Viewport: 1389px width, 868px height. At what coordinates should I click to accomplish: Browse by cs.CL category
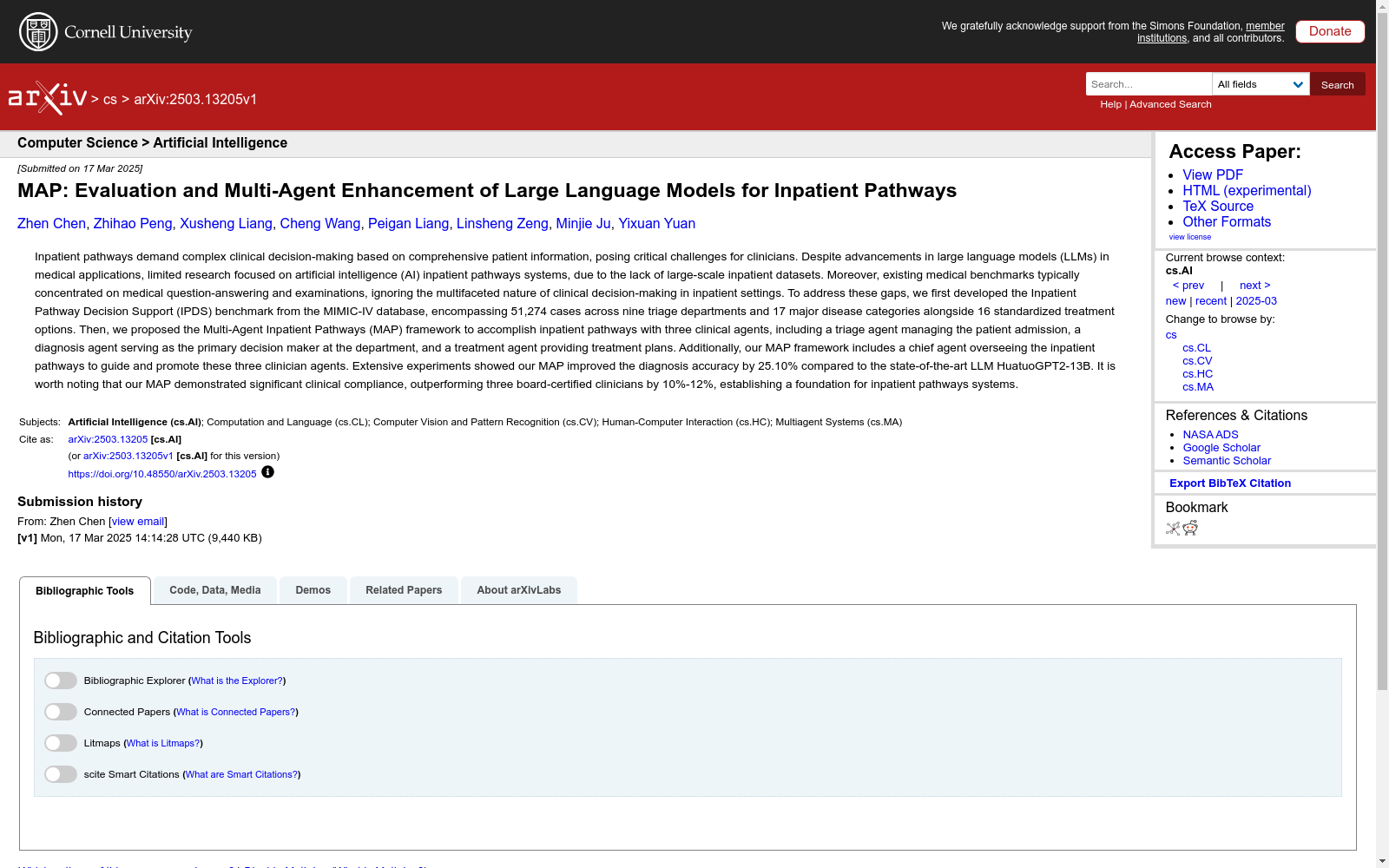point(1196,348)
